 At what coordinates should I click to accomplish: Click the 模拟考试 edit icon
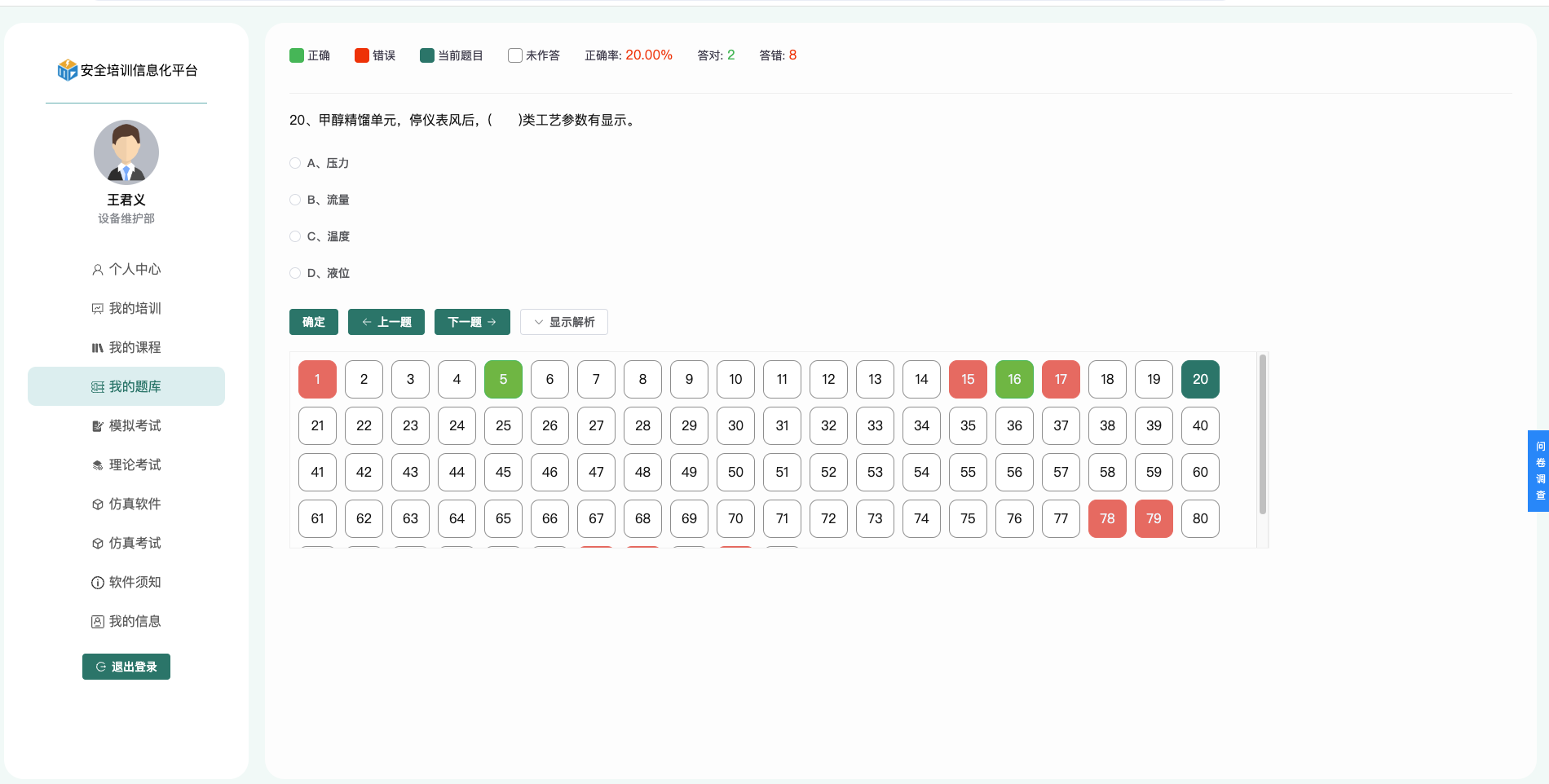(x=97, y=426)
